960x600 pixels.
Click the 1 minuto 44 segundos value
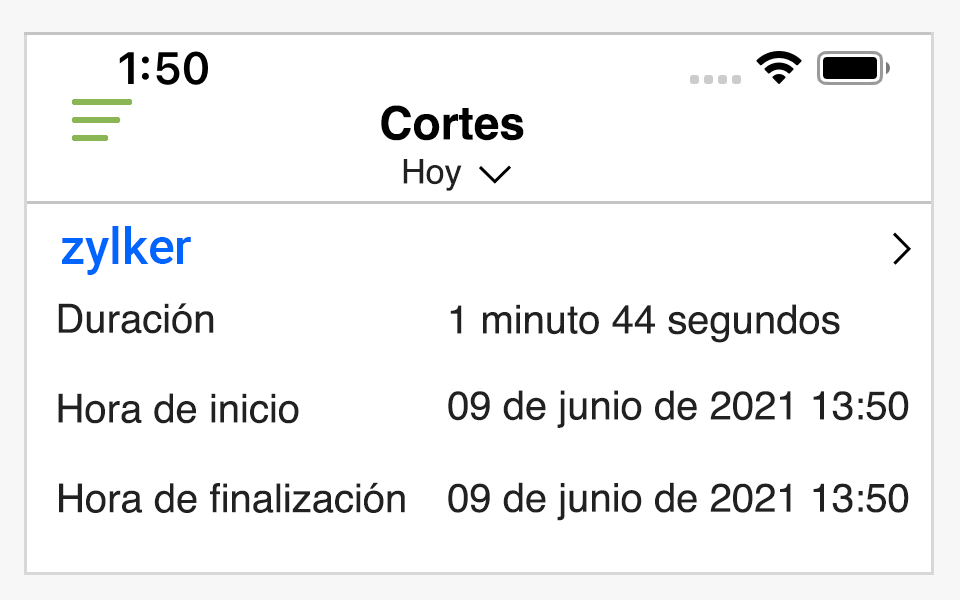tap(644, 321)
